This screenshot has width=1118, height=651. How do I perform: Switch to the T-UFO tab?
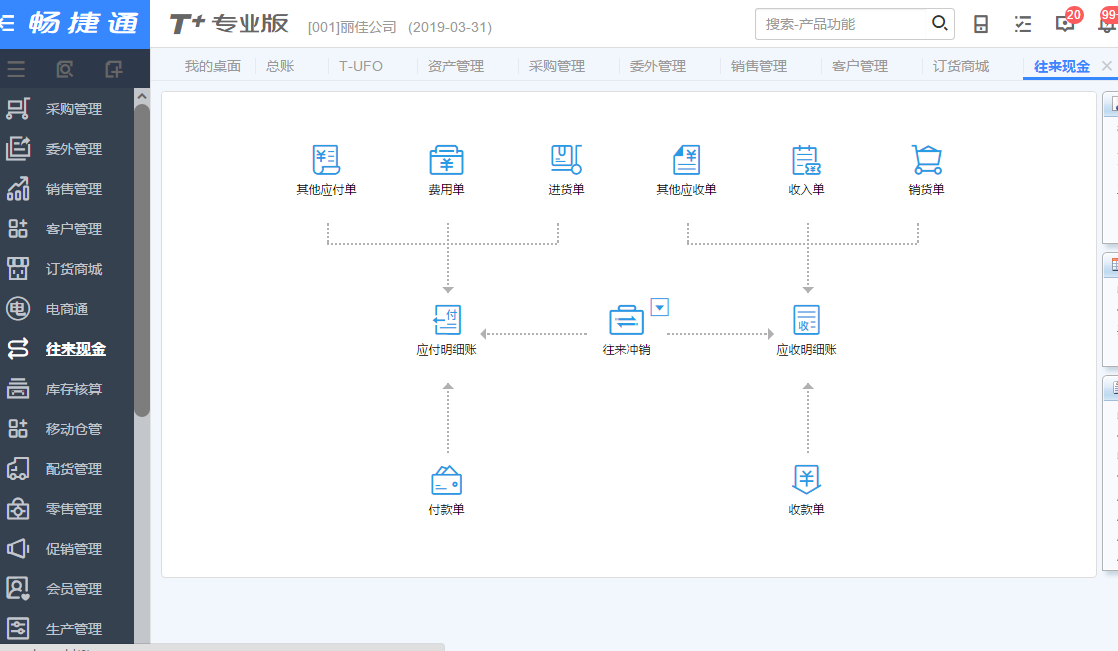[x=361, y=66]
